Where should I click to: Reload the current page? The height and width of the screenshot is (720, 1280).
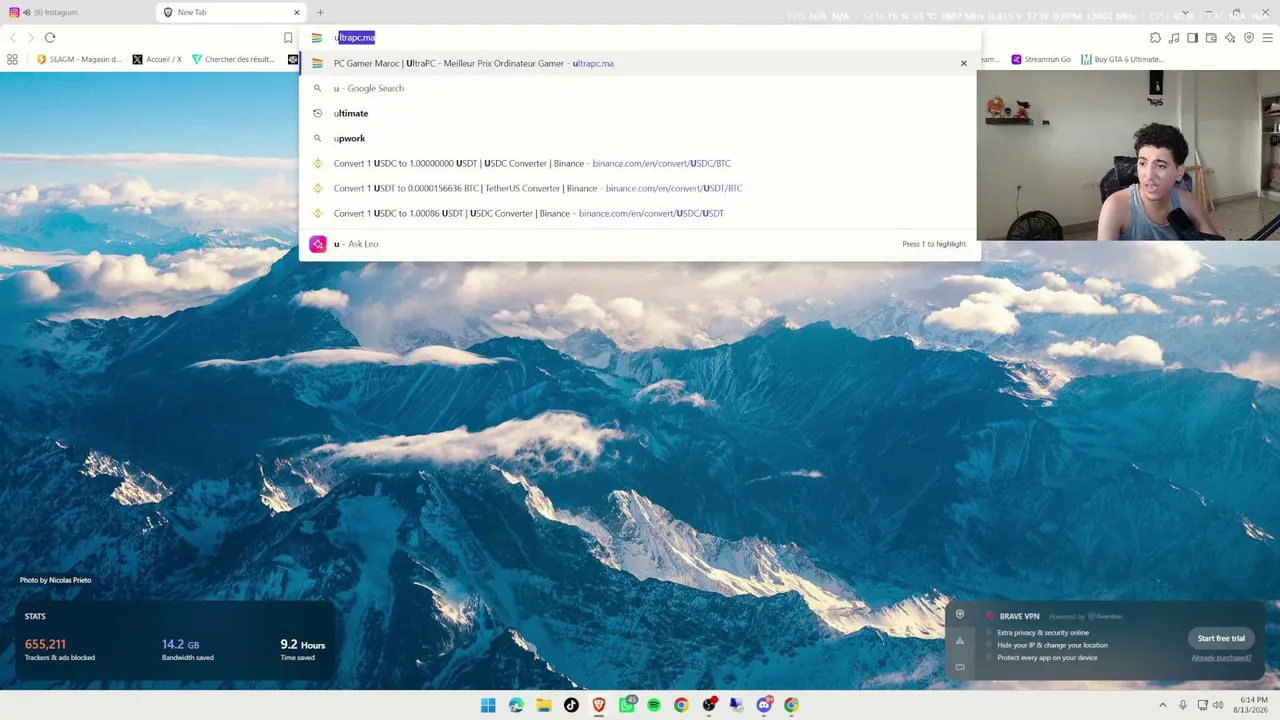tap(50, 38)
